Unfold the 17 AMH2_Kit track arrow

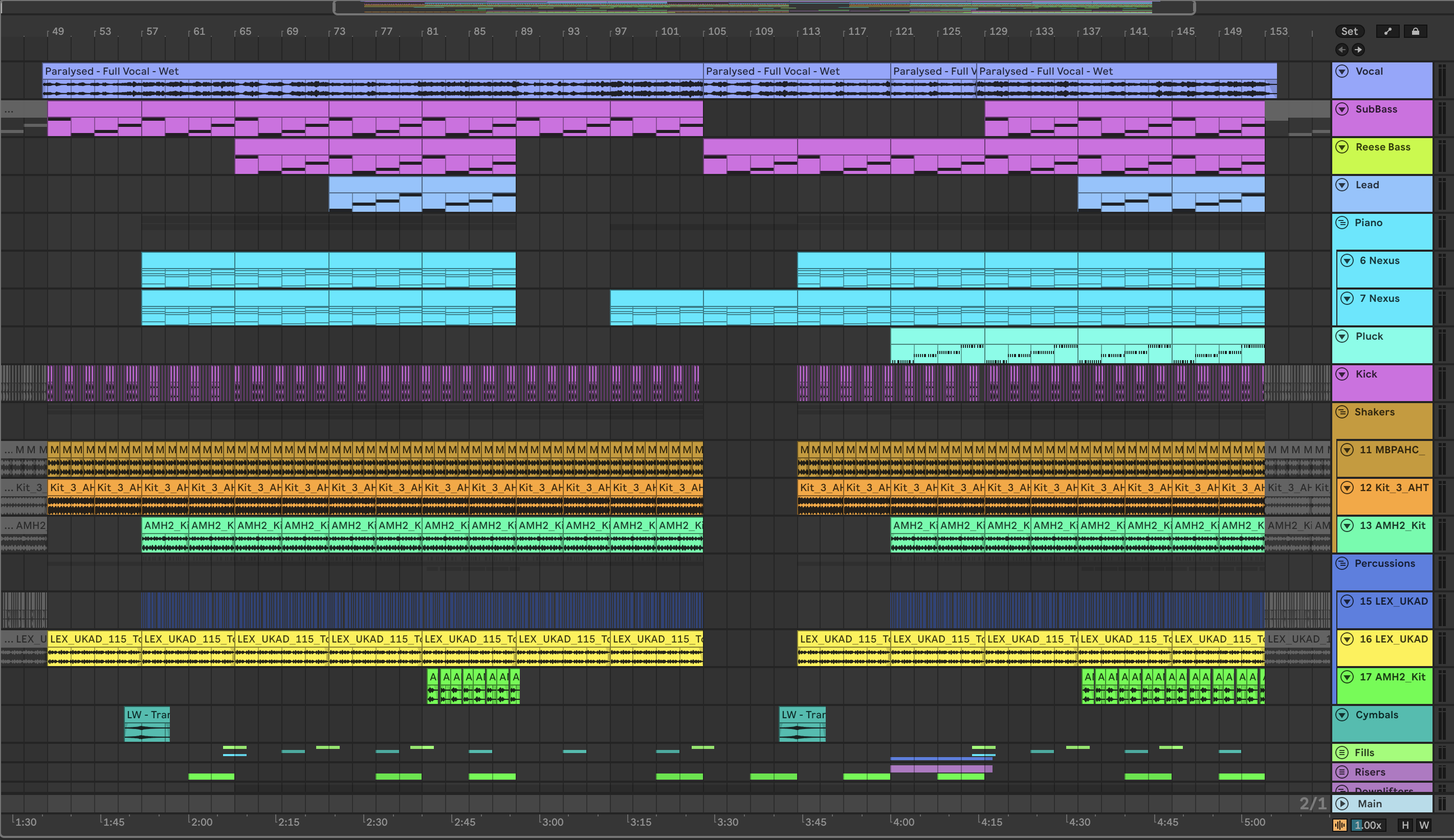tap(1347, 677)
